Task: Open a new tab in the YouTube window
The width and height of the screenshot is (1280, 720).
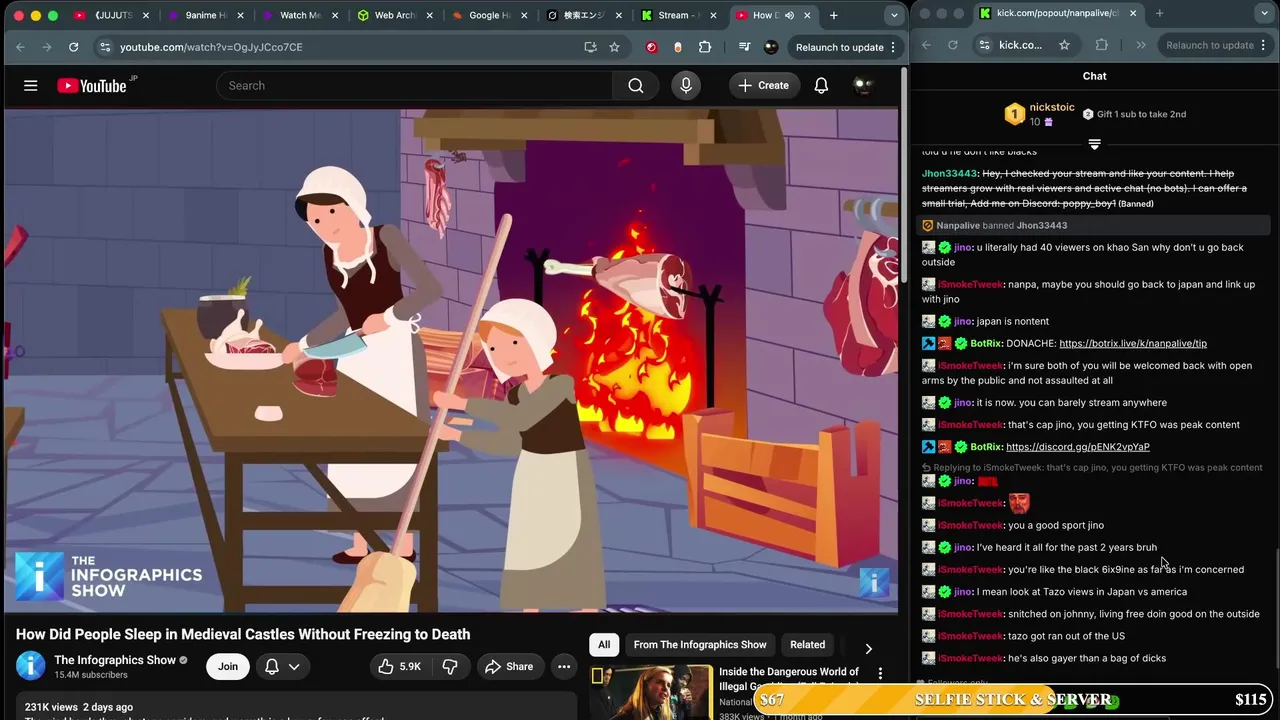Action: 834,15
